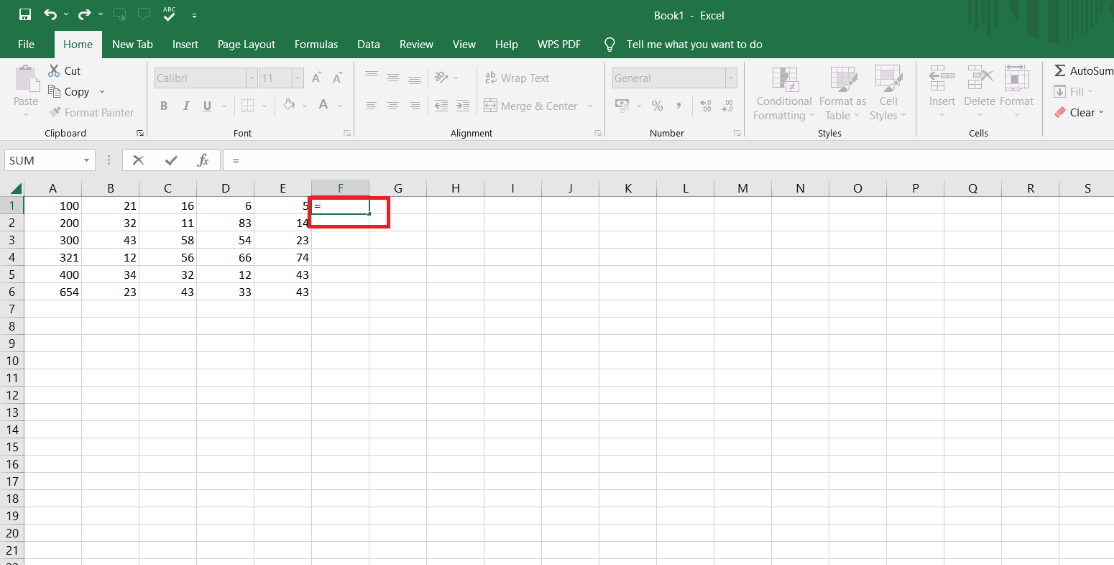Activate the Format Painter
Image resolution: width=1114 pixels, height=565 pixels.
pos(91,112)
